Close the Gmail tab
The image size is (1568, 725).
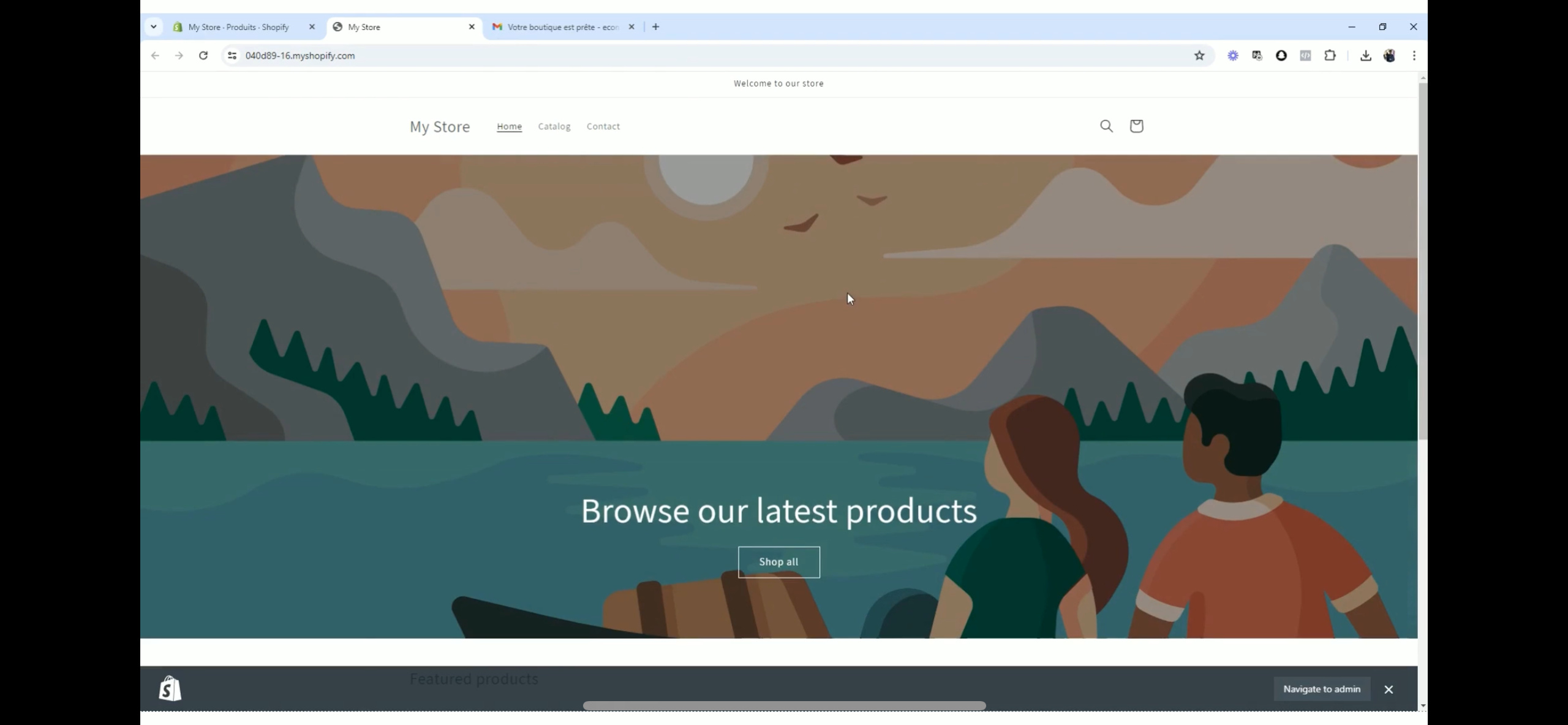tap(631, 27)
